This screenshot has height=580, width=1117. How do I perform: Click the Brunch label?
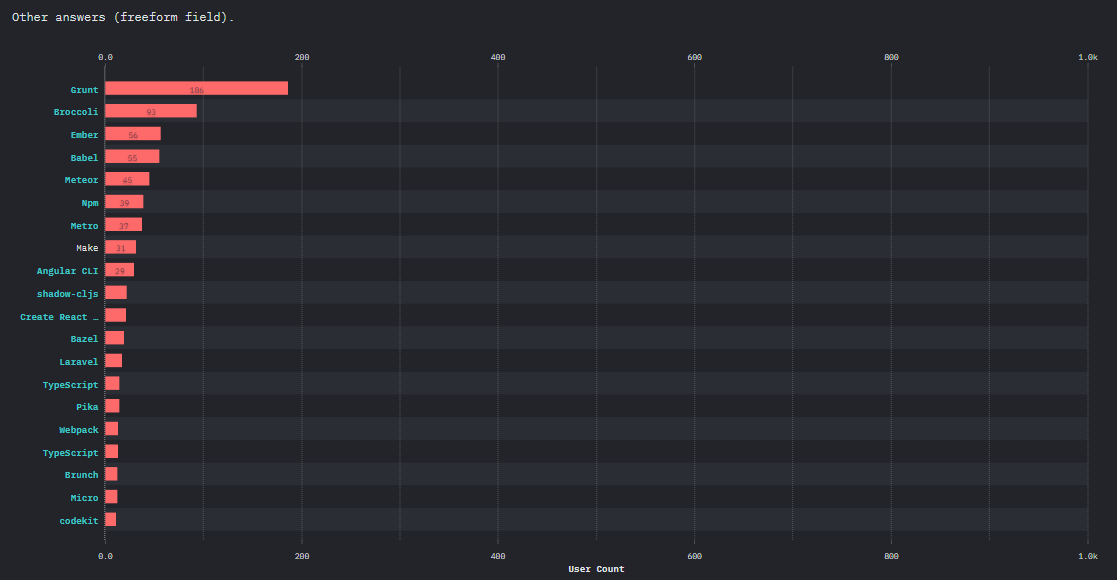(x=81, y=475)
